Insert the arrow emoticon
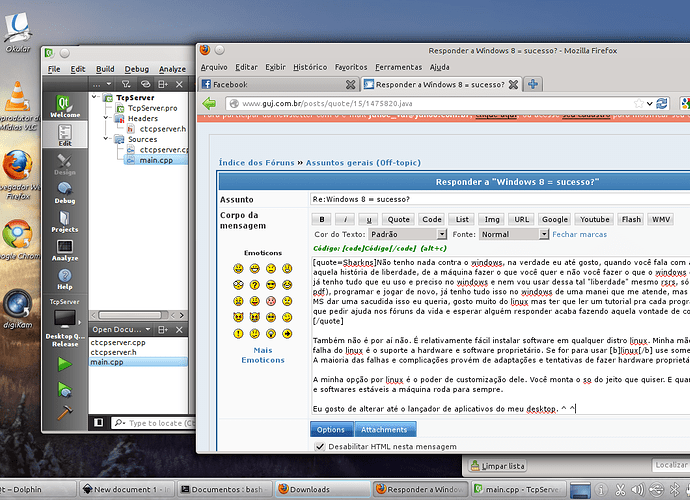This screenshot has width=690, height=500. pos(287,334)
